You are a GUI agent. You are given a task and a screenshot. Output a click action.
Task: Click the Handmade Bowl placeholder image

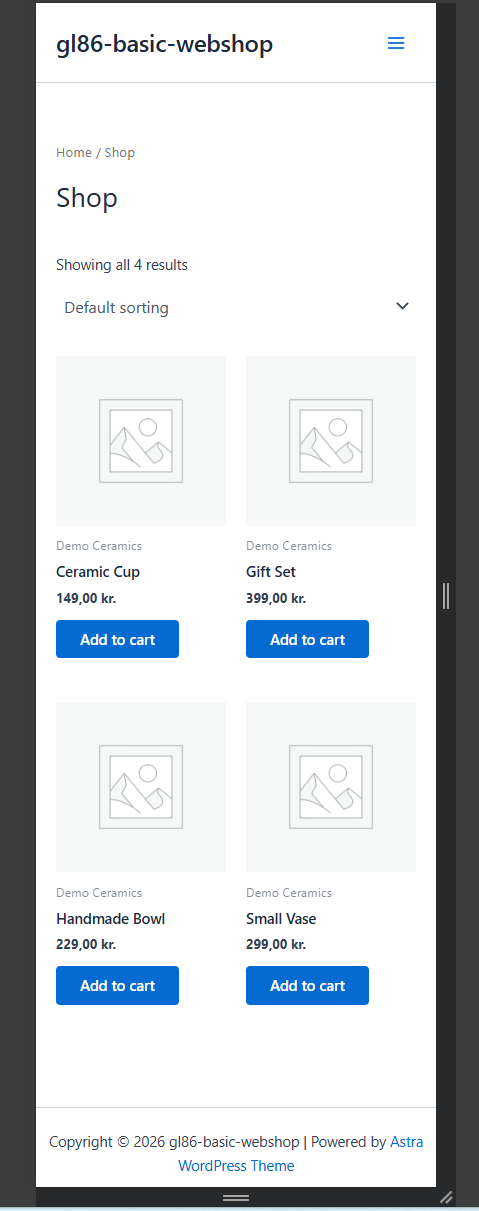point(141,787)
